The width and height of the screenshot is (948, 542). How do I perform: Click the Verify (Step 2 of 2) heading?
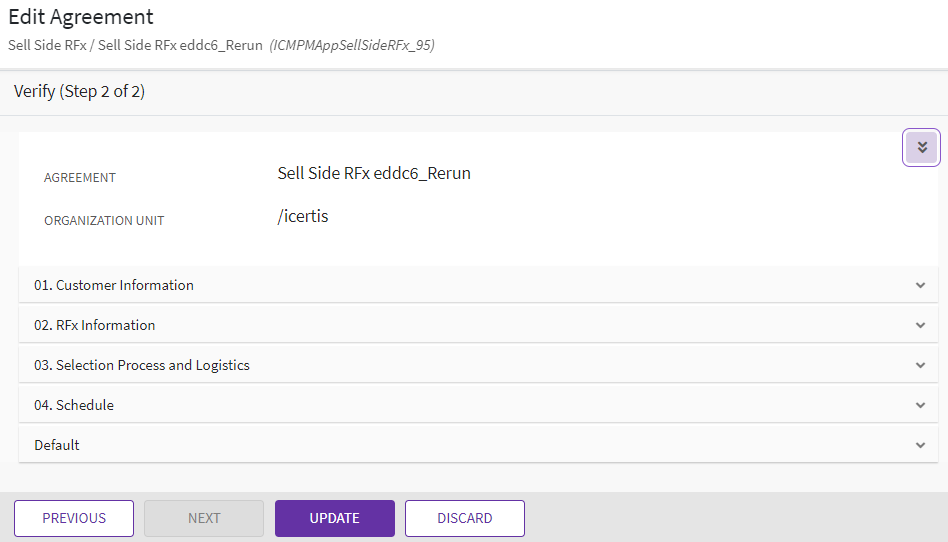[x=80, y=92]
